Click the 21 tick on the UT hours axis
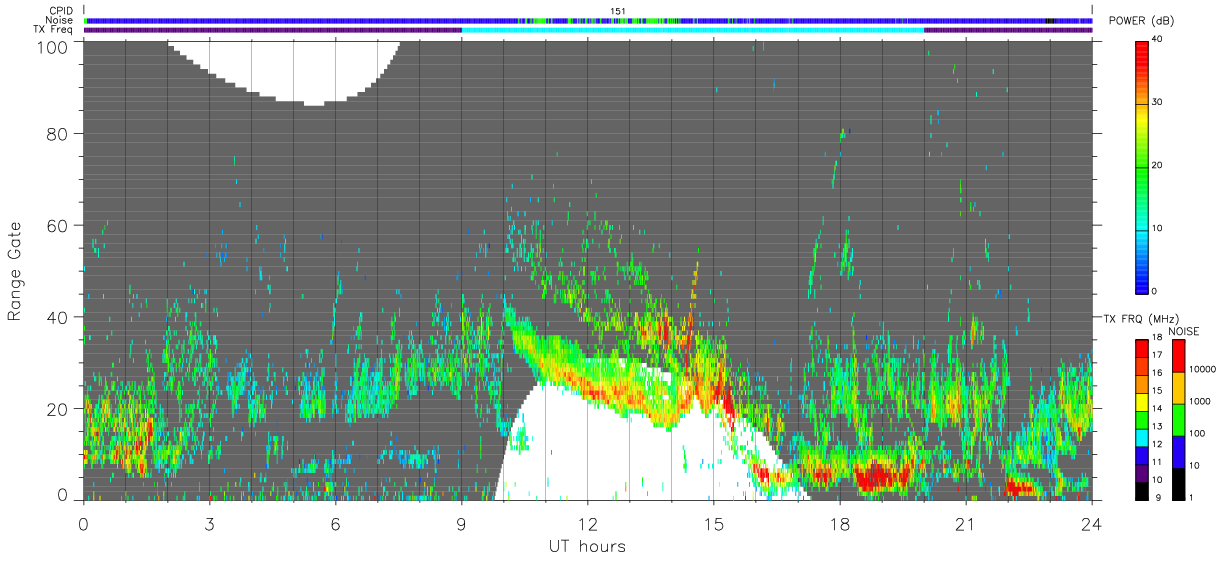 pos(965,524)
